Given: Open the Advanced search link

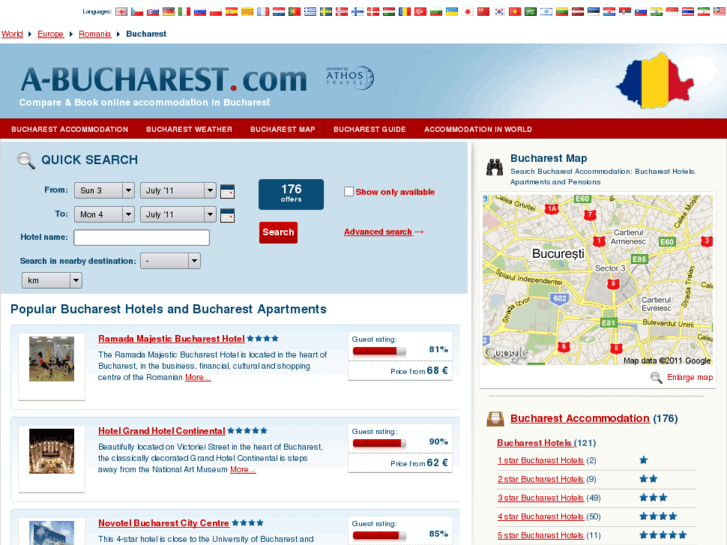Looking at the screenshot, I should [378, 232].
